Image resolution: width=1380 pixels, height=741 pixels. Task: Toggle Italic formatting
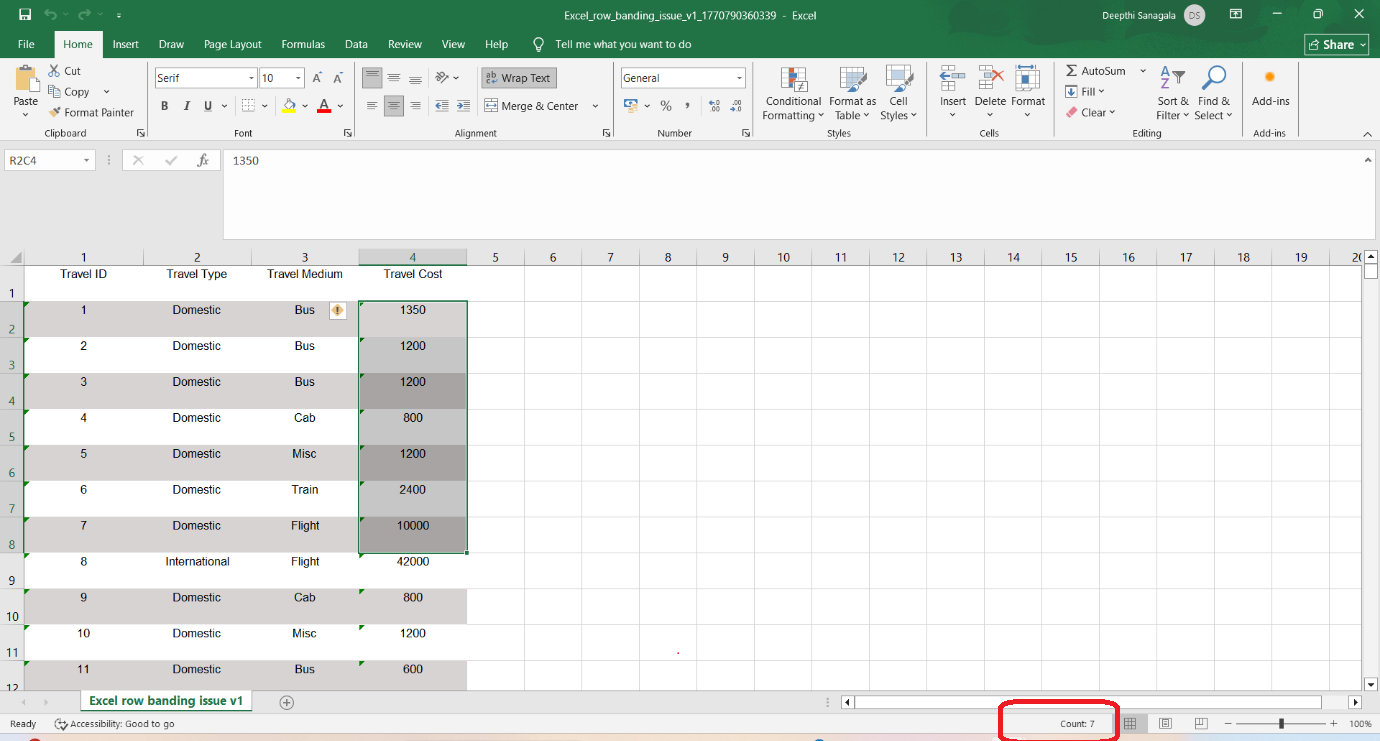[186, 106]
